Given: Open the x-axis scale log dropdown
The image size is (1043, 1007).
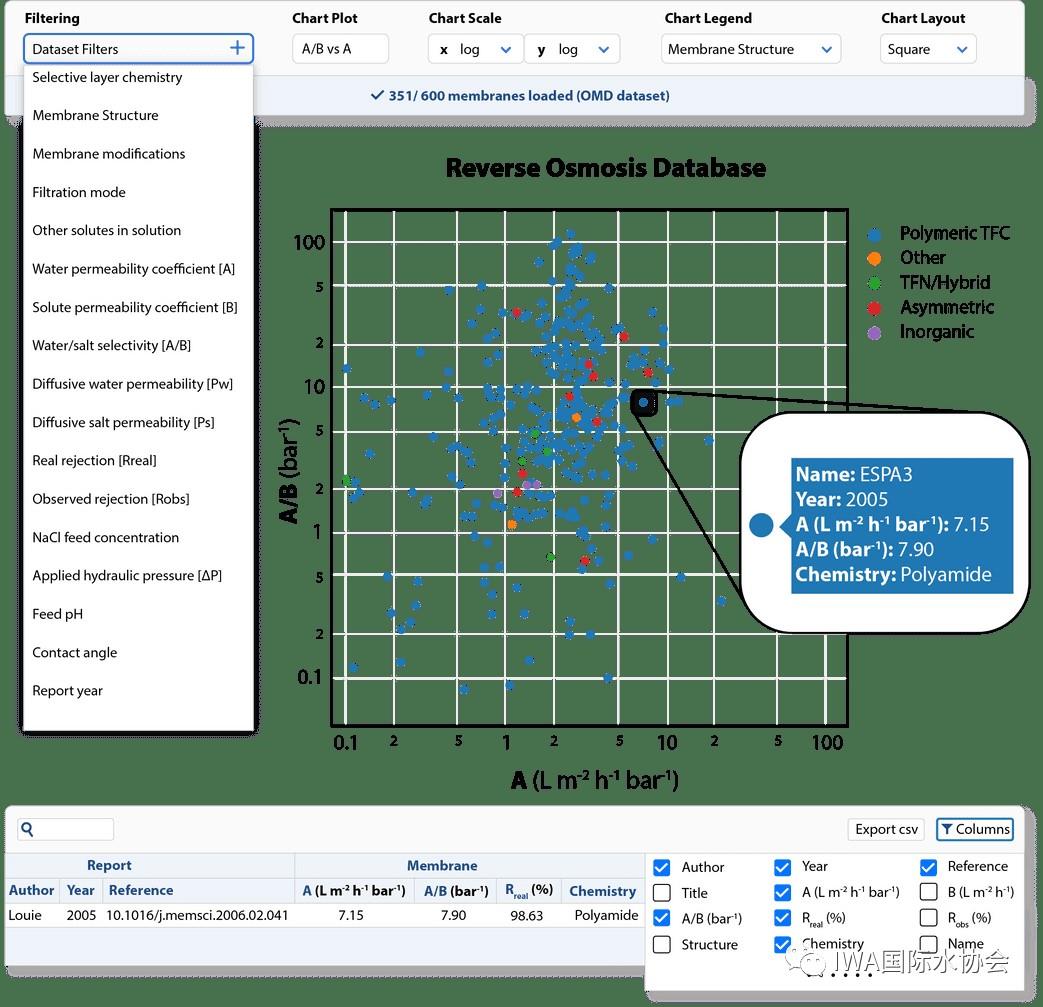Looking at the screenshot, I should click(x=475, y=49).
